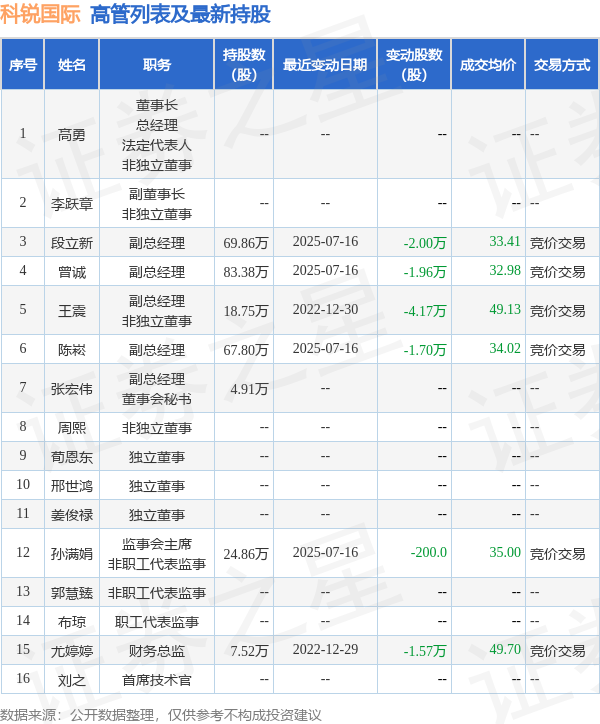Viewport: 600px width, 724px height.
Task: Click the 职务 column header
Action: click(157, 65)
